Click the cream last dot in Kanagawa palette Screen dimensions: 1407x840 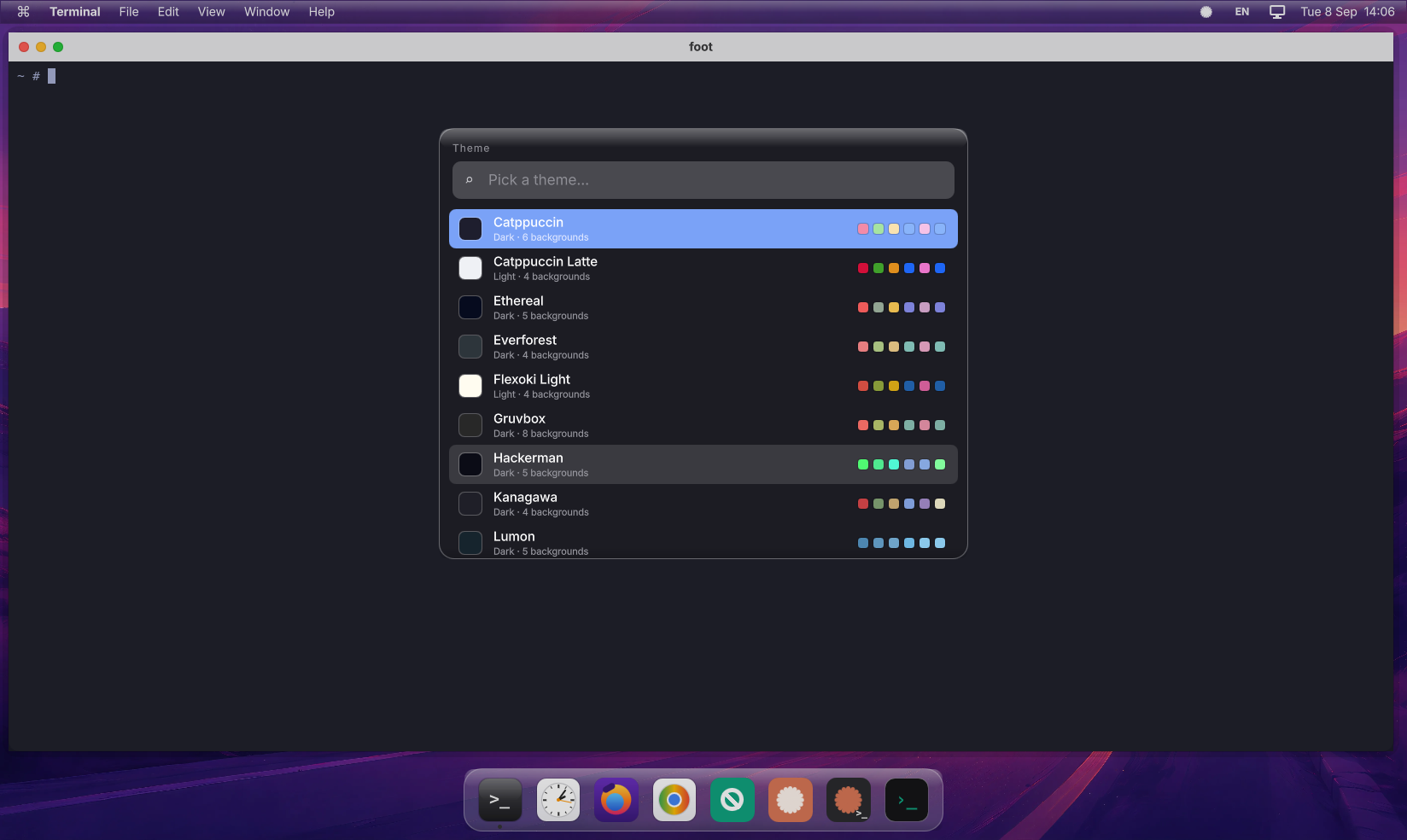(x=940, y=504)
